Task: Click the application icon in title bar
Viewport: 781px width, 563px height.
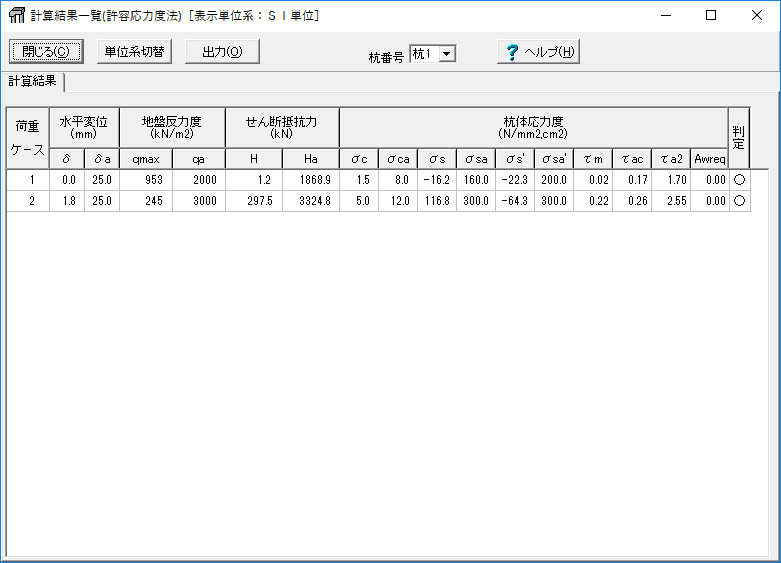Action: coord(16,15)
